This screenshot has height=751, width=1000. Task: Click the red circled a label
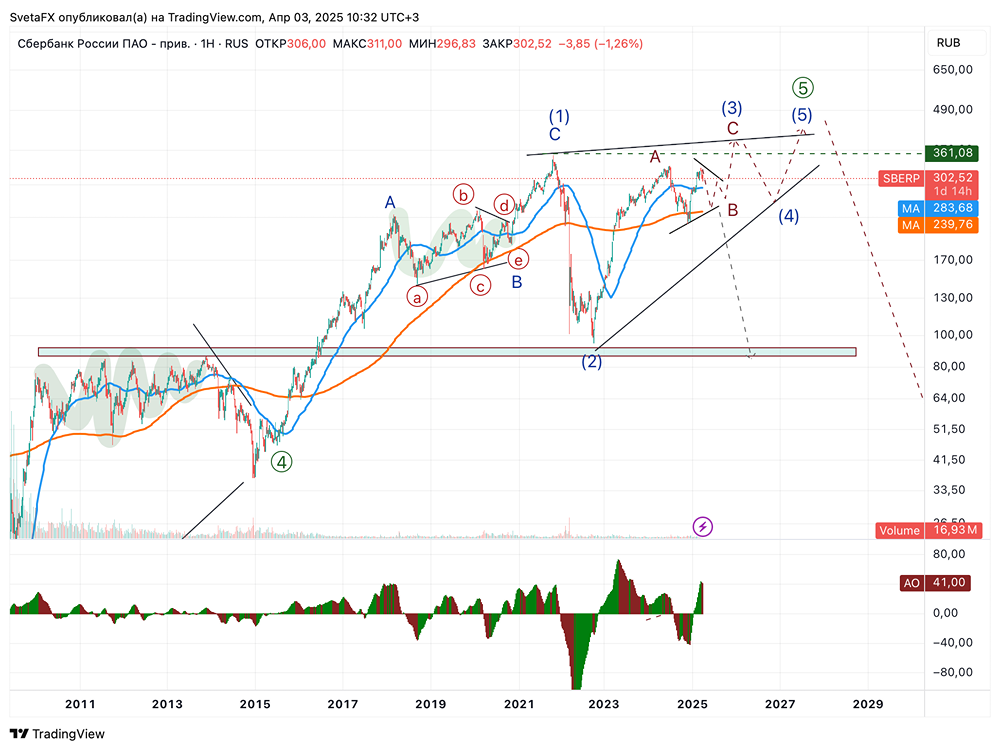point(417,297)
